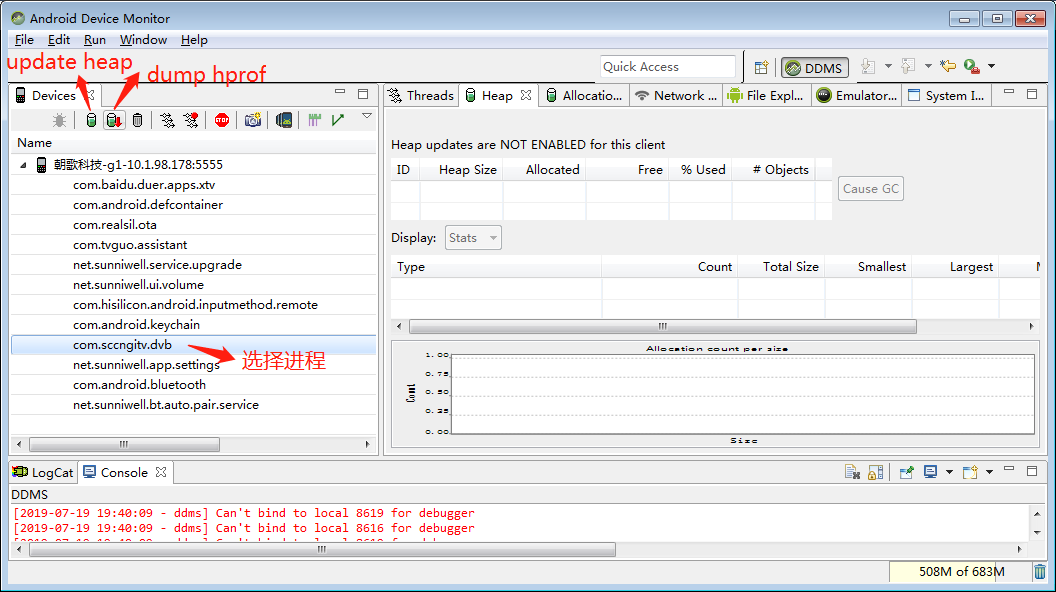This screenshot has width=1056, height=592.
Task: Click the Update Threads icon
Action: [167, 121]
